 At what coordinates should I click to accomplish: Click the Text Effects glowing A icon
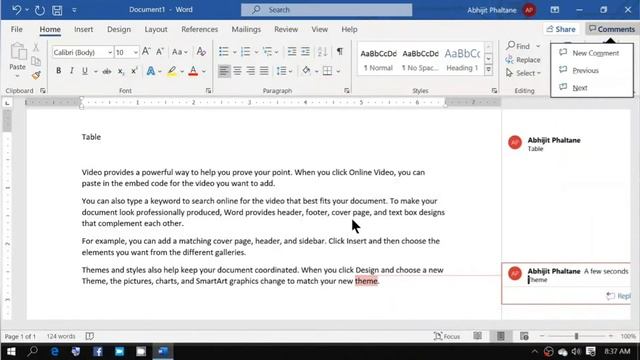click(x=151, y=71)
